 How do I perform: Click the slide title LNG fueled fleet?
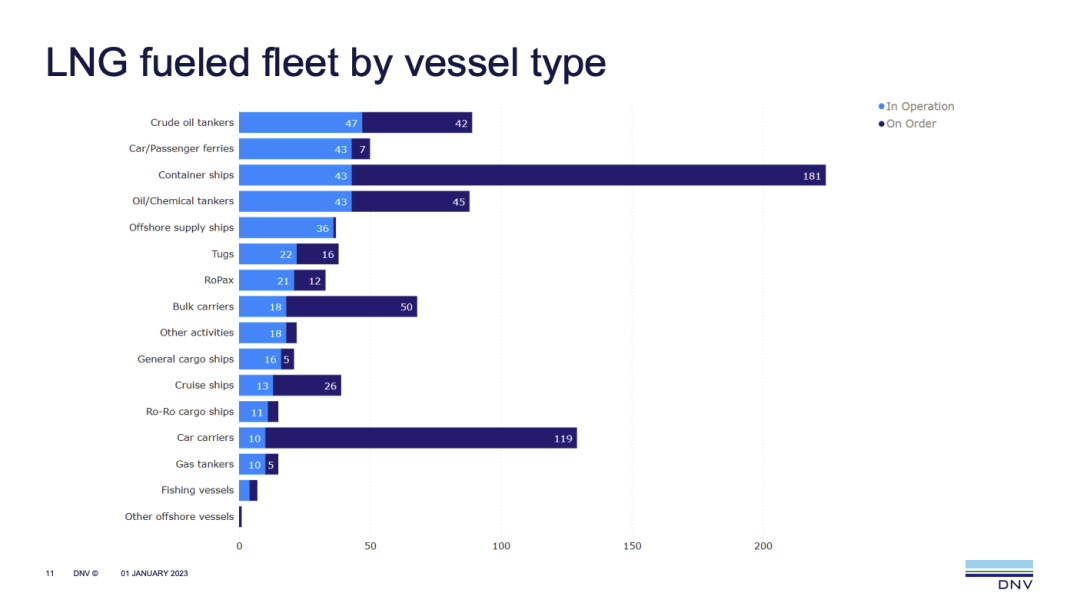pyautogui.click(x=326, y=62)
